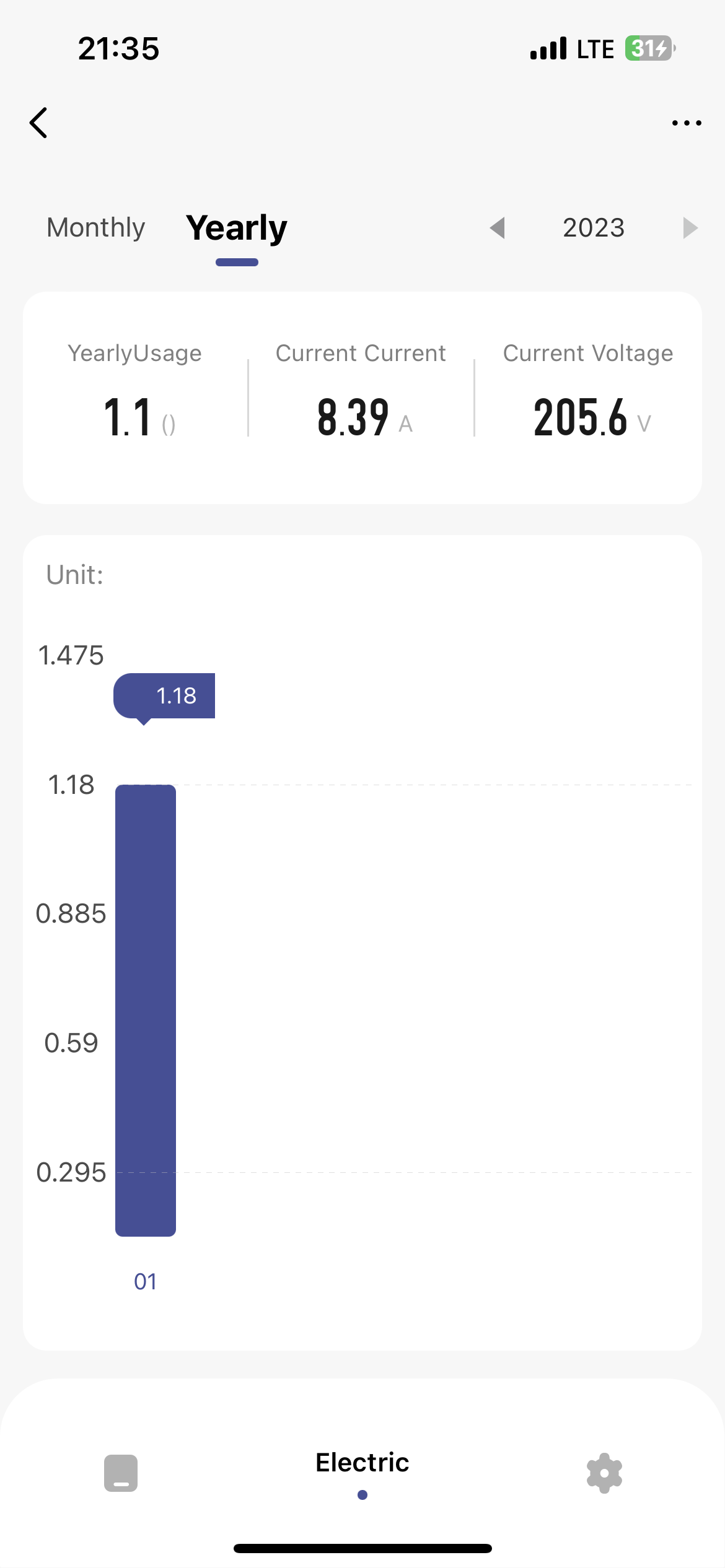Viewport: 725px width, 1568px height.
Task: Open the device home tab icon
Action: (121, 1473)
